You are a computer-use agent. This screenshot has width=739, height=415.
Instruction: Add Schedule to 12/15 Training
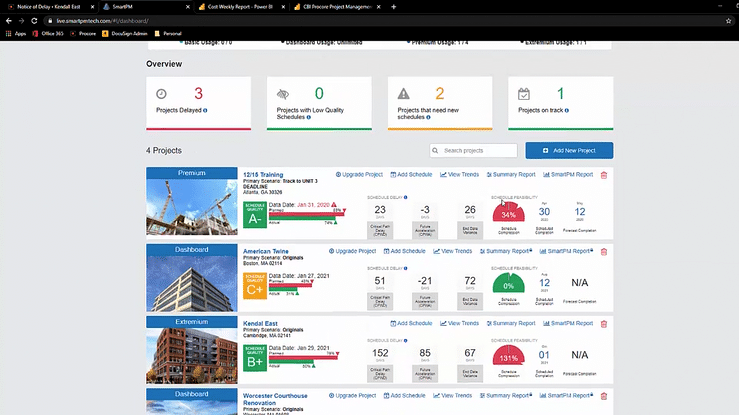point(411,174)
